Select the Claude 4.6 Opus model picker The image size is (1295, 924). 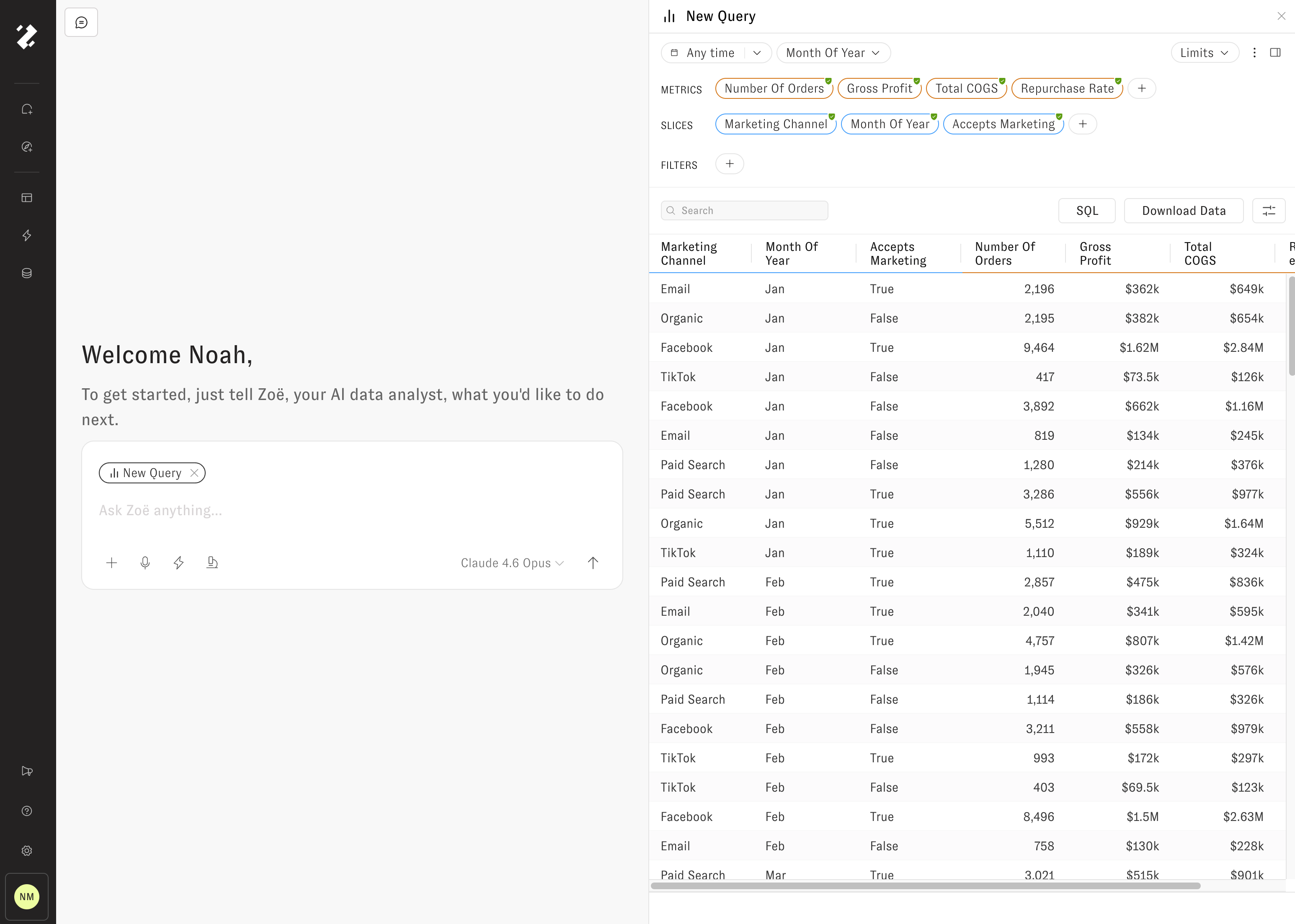pos(512,563)
